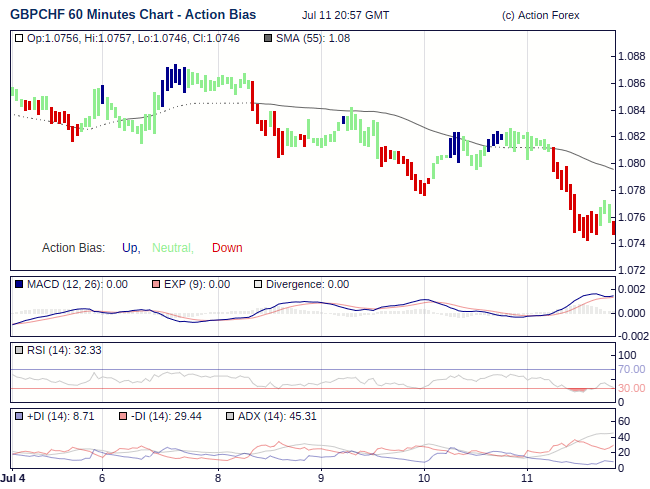Click the GBPCHF 60 Minutes Chart title
The width and height of the screenshot is (650, 489).
tap(132, 15)
